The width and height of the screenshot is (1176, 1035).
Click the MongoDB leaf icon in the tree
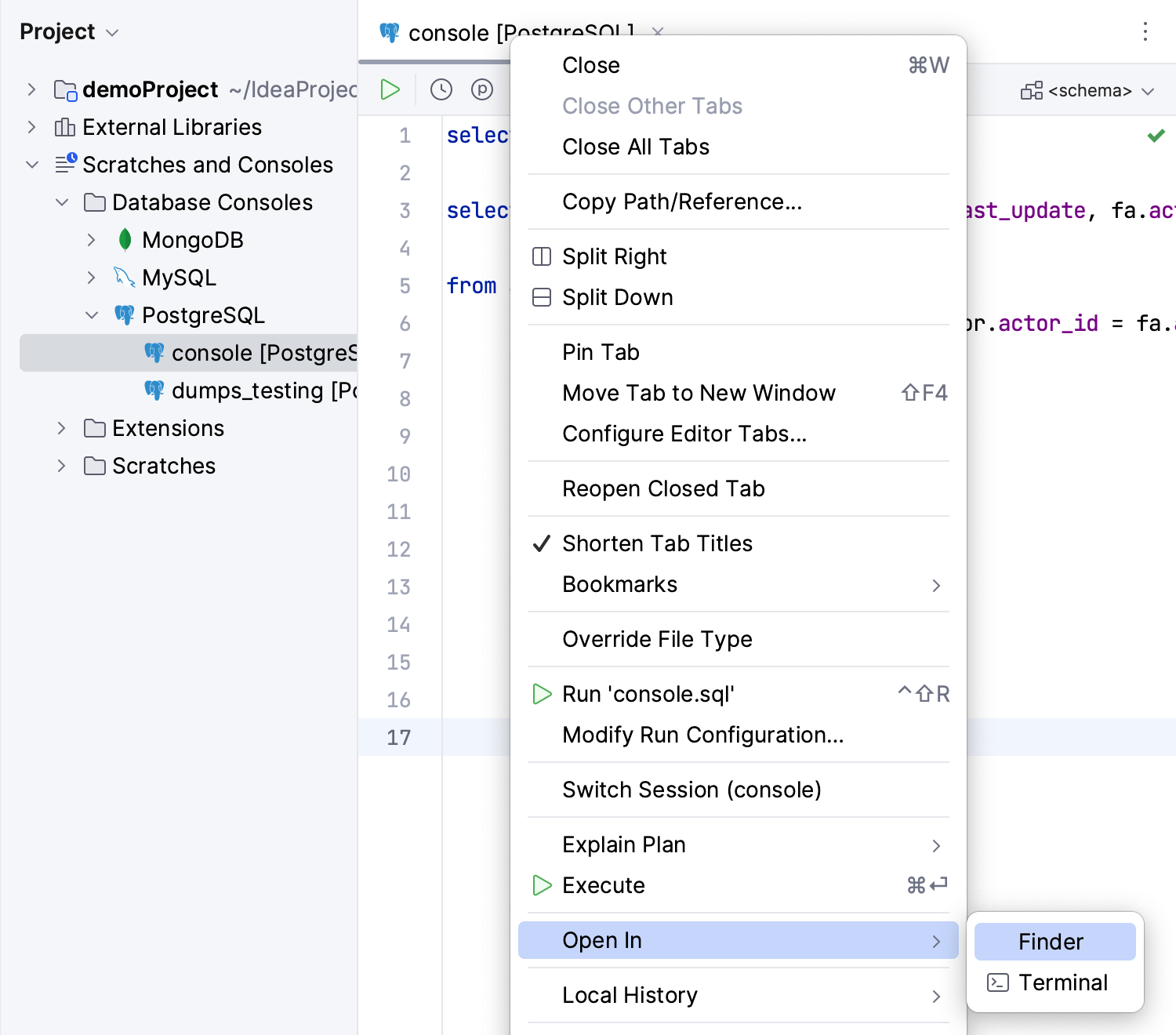tap(125, 239)
